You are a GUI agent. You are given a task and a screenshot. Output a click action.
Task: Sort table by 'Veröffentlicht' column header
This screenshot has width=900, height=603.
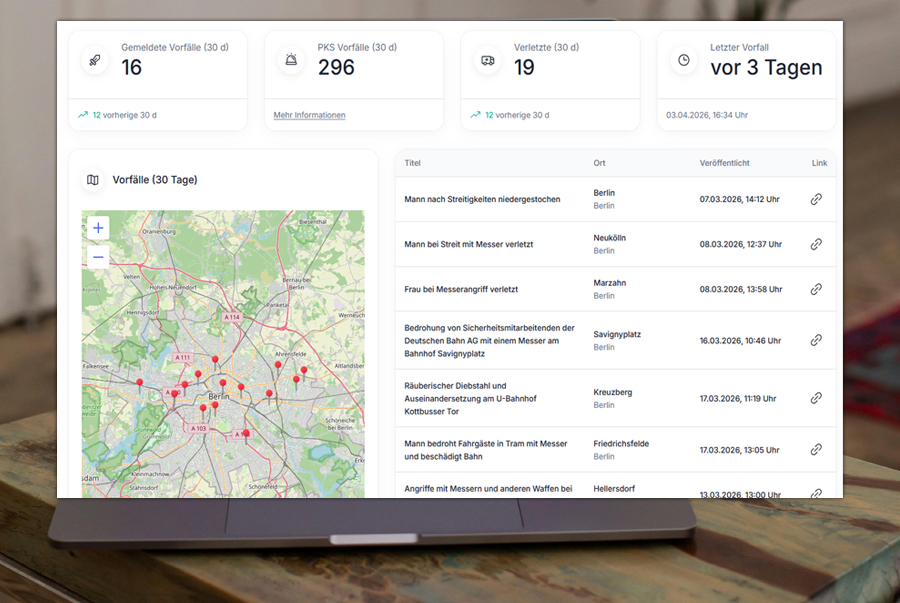coord(724,163)
